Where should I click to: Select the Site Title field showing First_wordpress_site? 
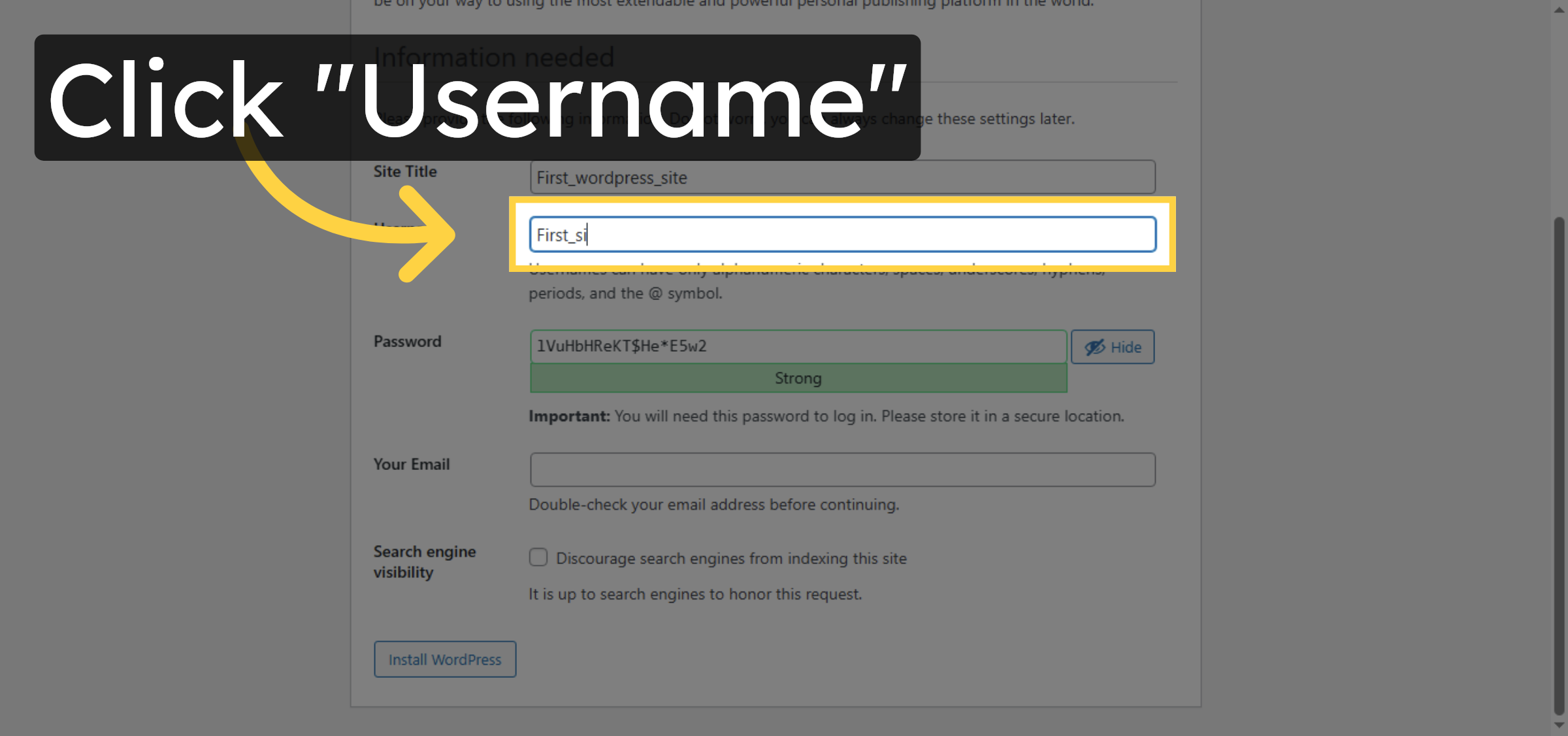(x=841, y=176)
